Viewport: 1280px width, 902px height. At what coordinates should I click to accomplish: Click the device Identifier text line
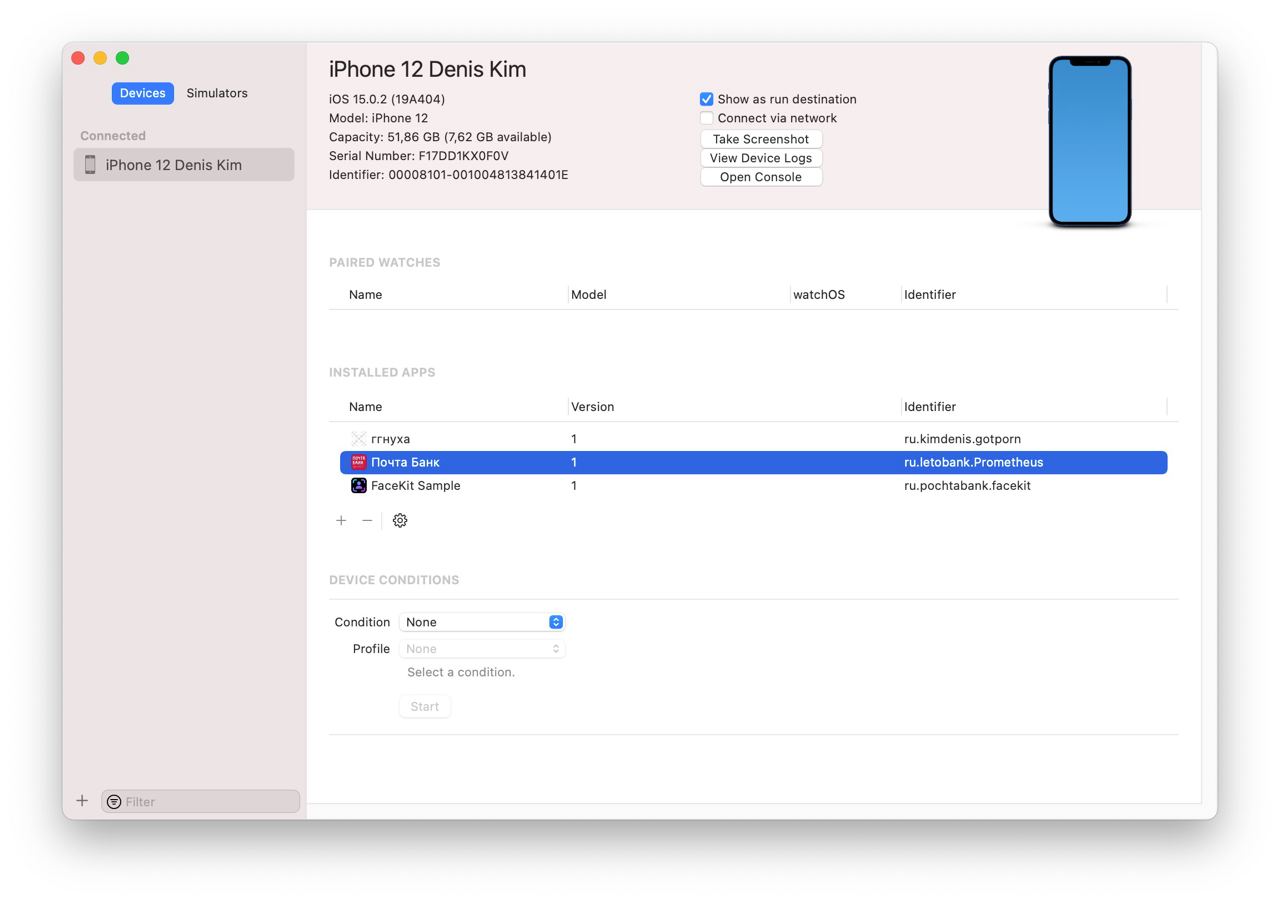point(448,175)
